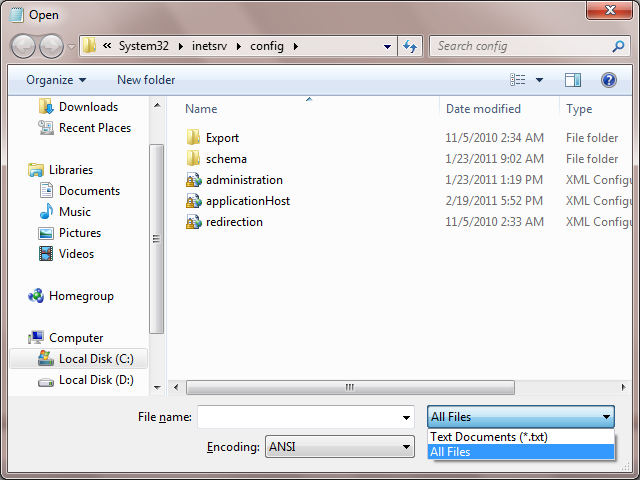The image size is (640, 480).
Task: Click the Change your view icon
Action: click(x=518, y=80)
